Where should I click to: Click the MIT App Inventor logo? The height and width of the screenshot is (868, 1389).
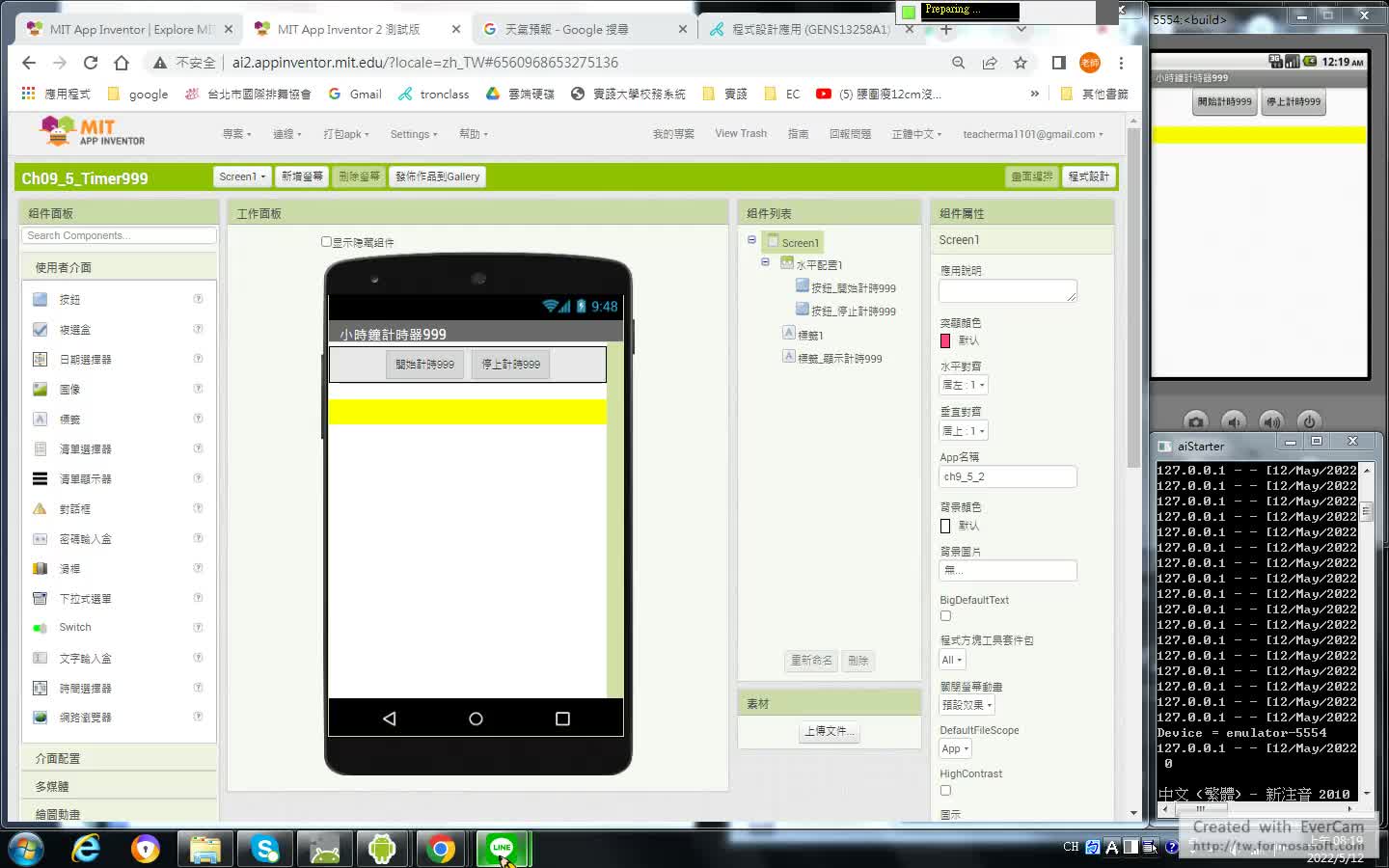[x=92, y=130]
